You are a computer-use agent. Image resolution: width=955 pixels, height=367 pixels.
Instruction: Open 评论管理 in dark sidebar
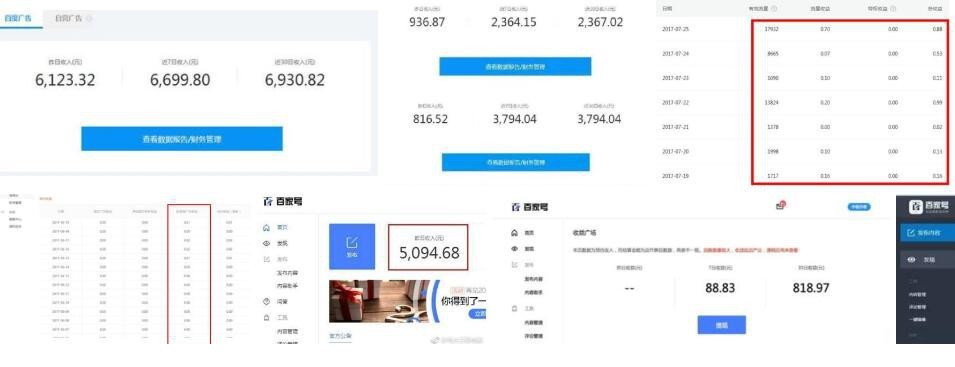click(x=917, y=307)
